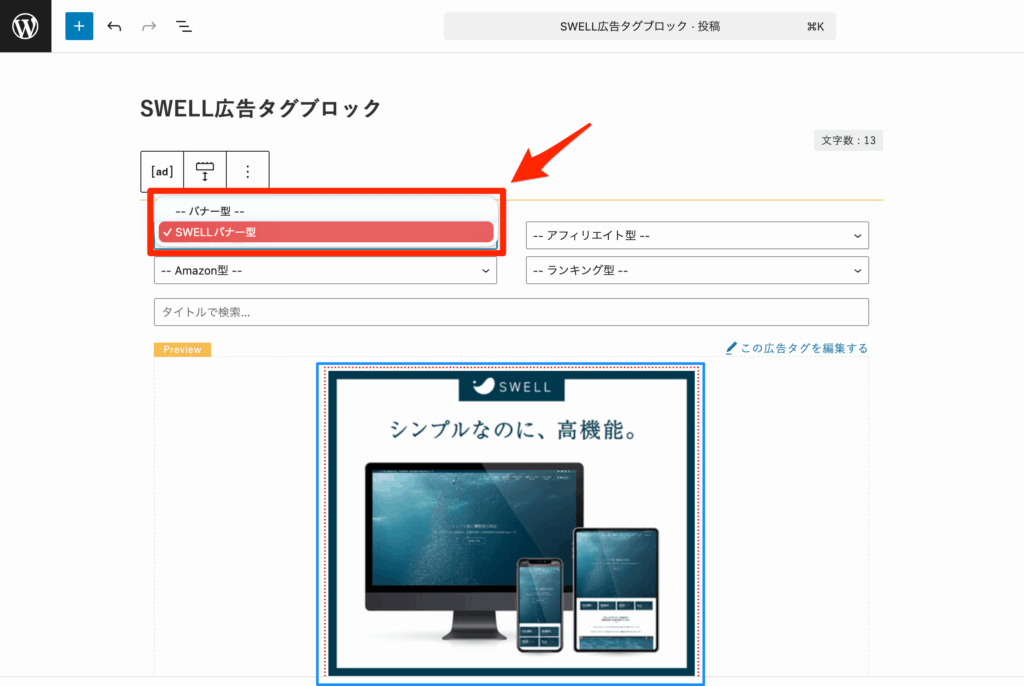Open the document overview list view
The width and height of the screenshot is (1024, 686).
click(x=184, y=26)
